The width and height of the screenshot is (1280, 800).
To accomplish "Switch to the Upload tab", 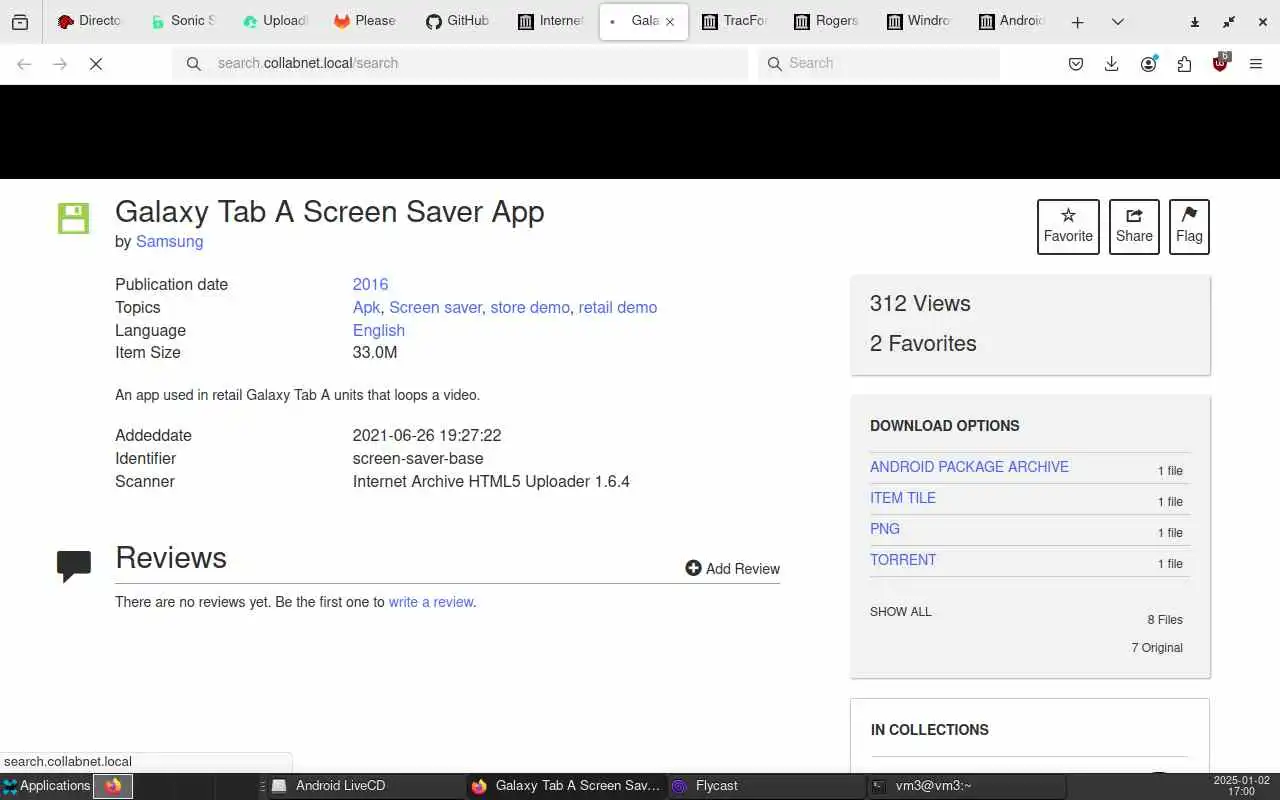I will click(275, 21).
